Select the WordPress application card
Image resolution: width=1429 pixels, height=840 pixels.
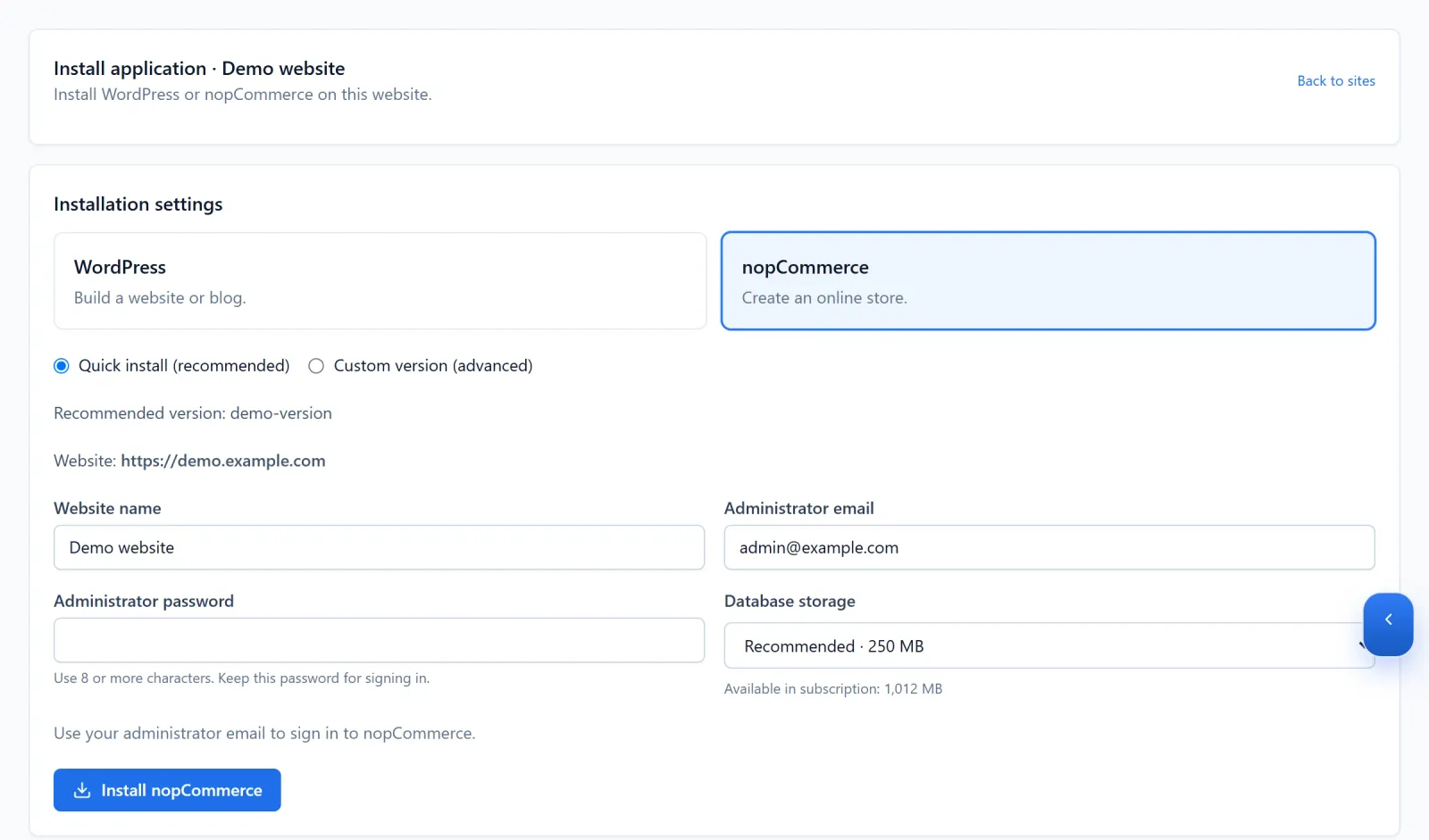coord(380,281)
